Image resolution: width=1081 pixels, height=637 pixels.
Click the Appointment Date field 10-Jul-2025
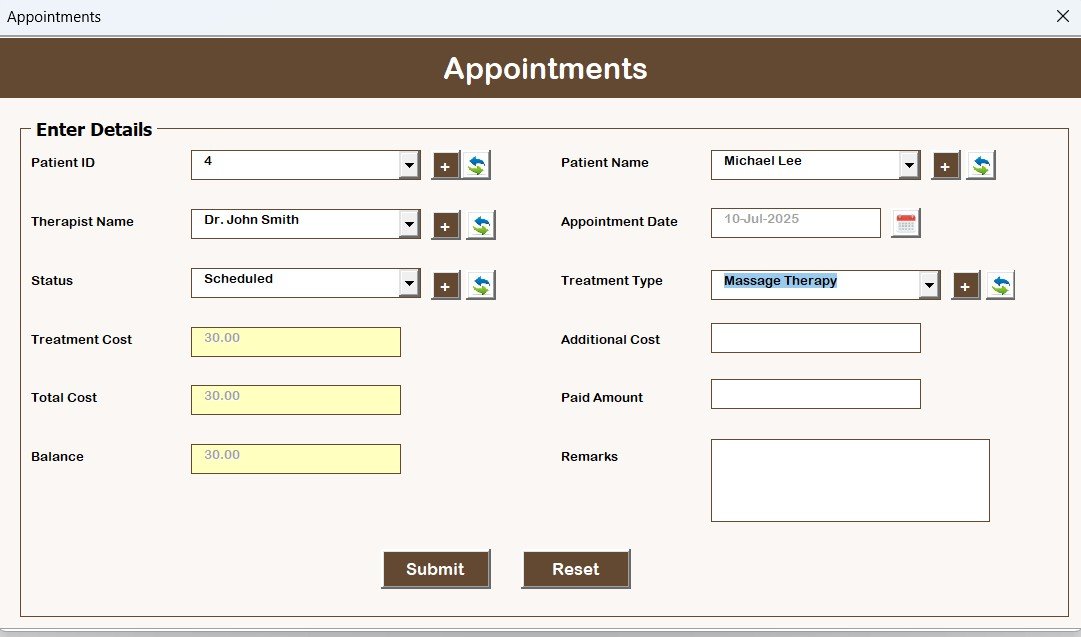pyautogui.click(x=796, y=223)
